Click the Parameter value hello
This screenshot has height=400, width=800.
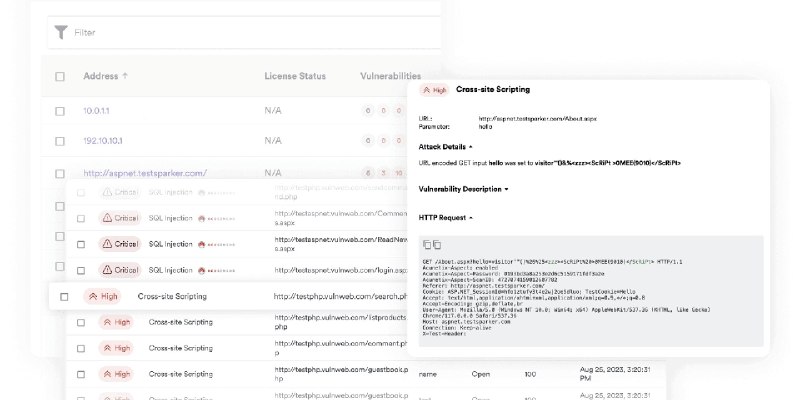pyautogui.click(x=485, y=127)
